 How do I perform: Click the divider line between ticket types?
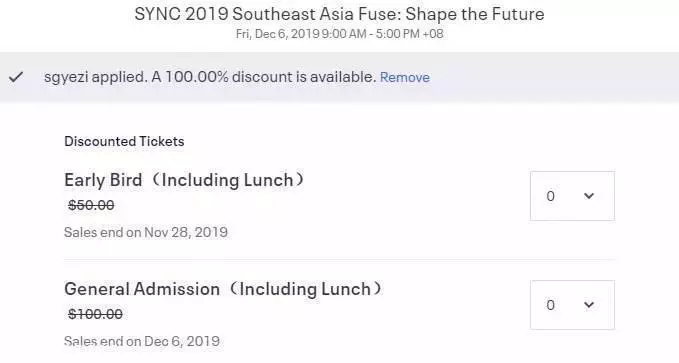pyautogui.click(x=340, y=260)
